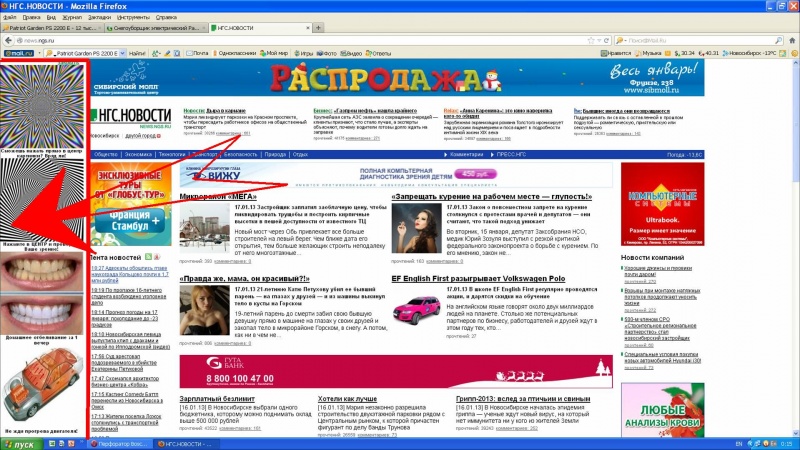Click the mail.ru logo on the toolbar

click(19, 53)
